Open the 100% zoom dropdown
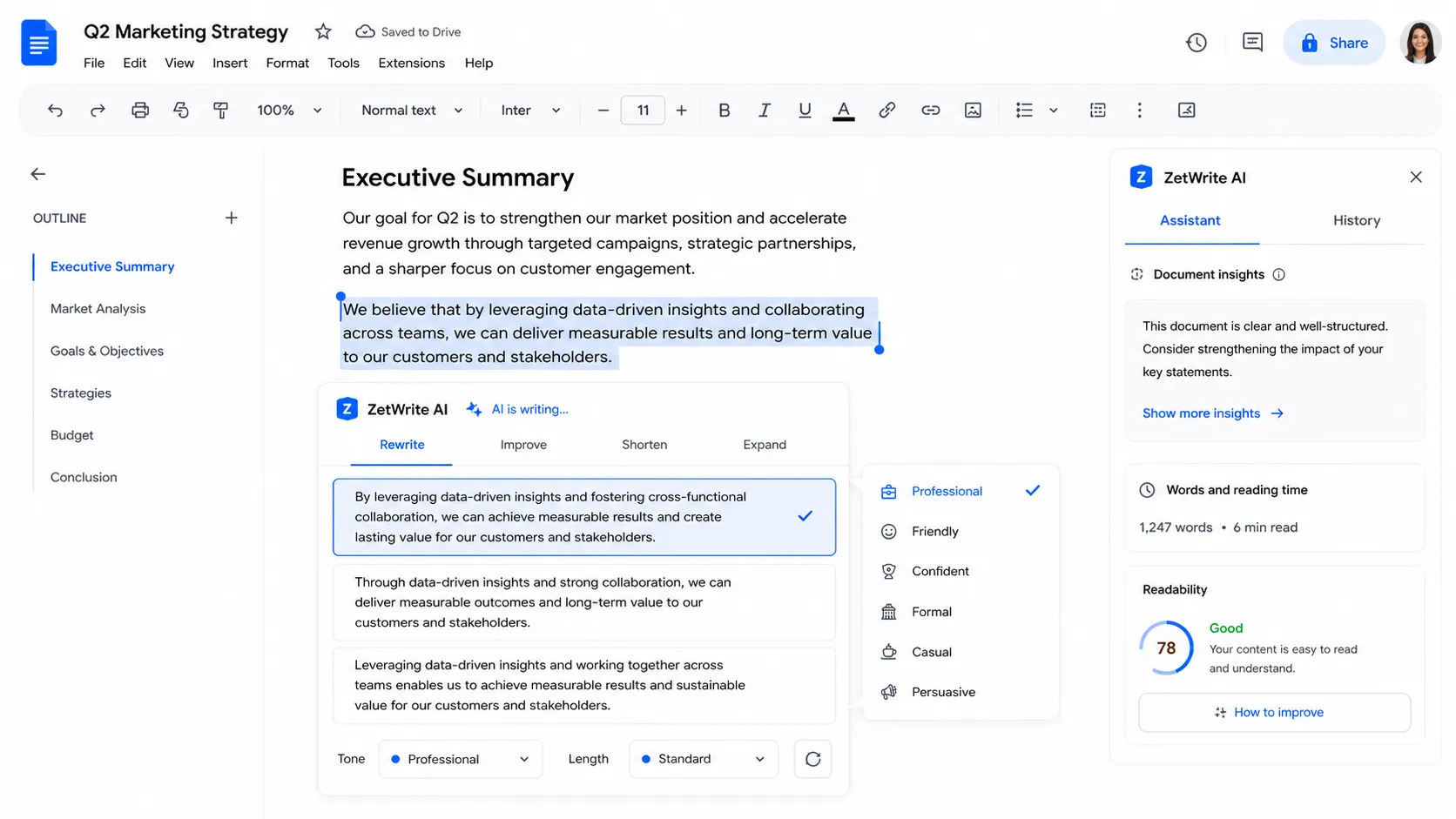This screenshot has width=1456, height=819. (x=289, y=111)
